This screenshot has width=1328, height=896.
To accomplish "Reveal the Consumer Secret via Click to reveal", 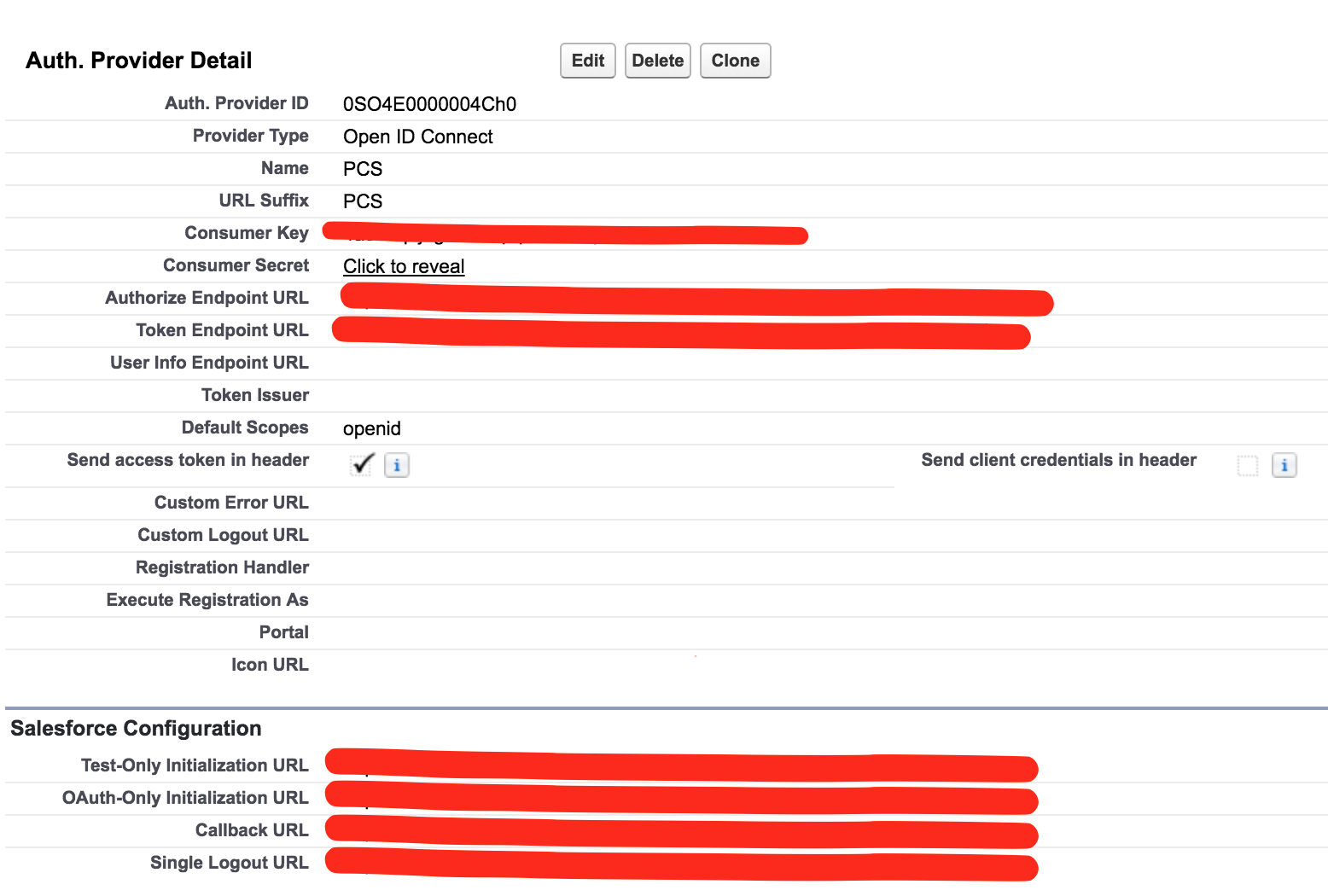I will coord(404,266).
